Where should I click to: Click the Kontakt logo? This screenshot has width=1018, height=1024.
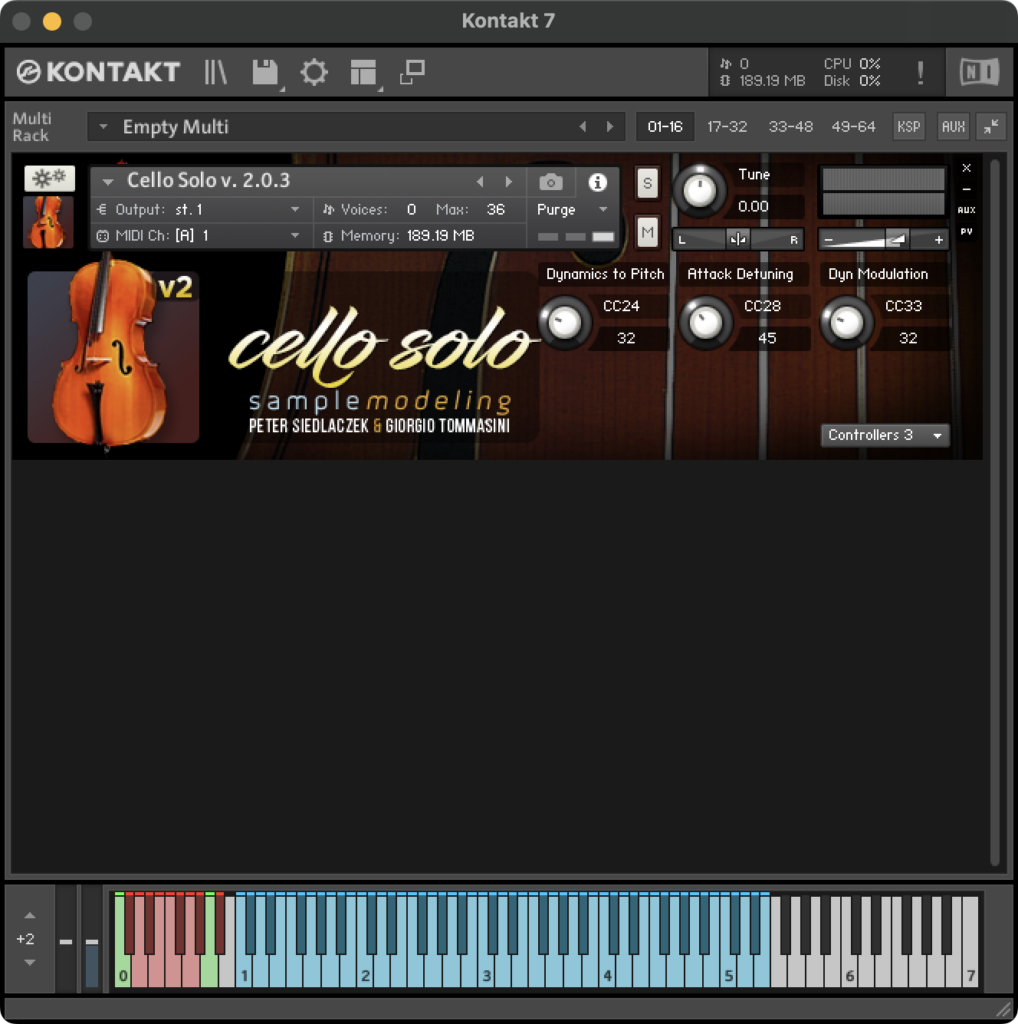[x=99, y=72]
